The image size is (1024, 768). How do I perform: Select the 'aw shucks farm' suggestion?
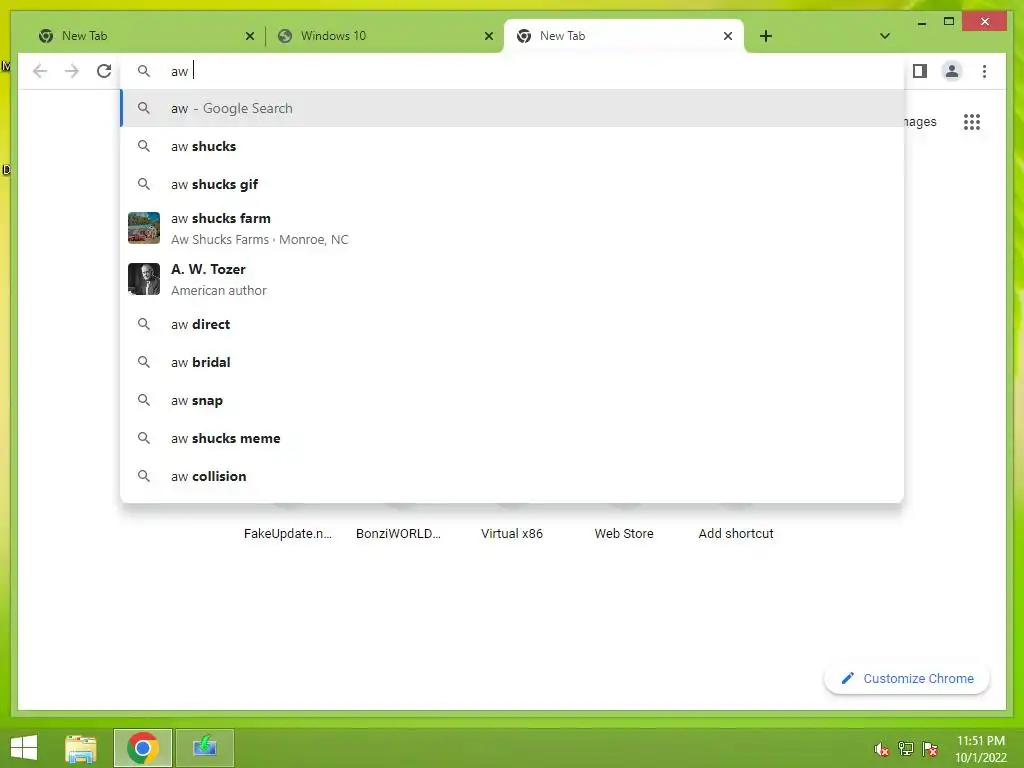point(513,229)
